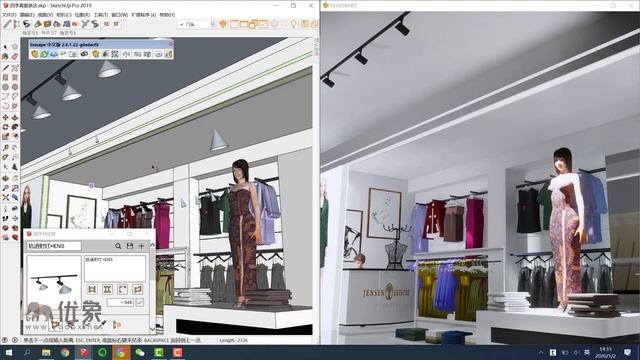The height and width of the screenshot is (360, 640).
Task: Click the Enscape sound icon
Action: tap(126, 54)
